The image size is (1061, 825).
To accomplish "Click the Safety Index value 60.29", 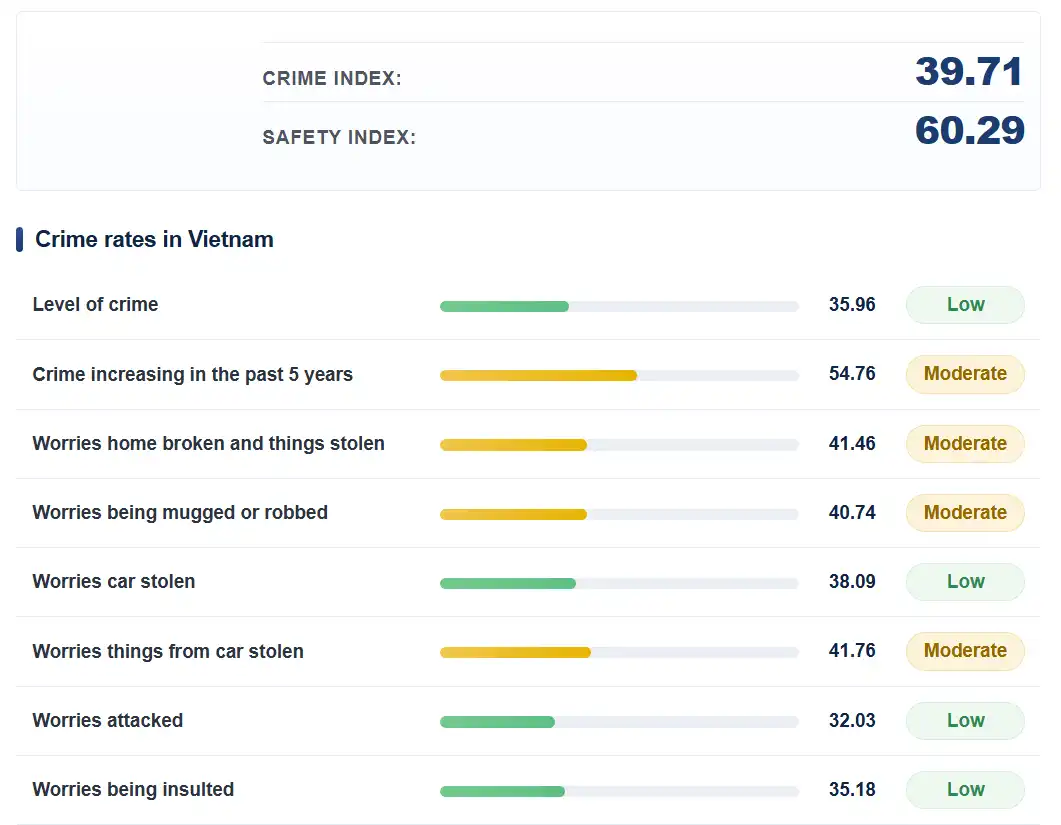I will [969, 131].
